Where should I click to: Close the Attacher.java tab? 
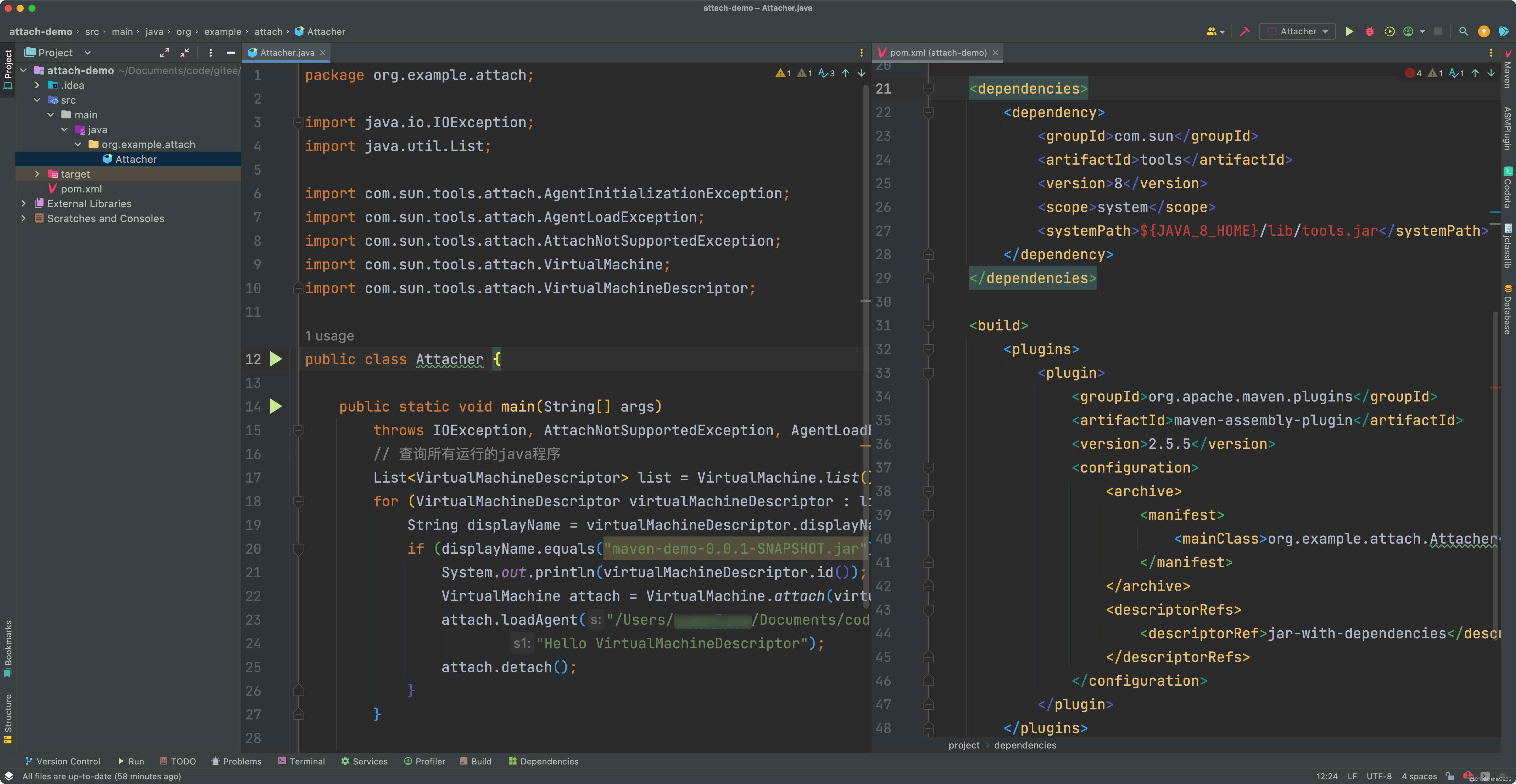(322, 52)
